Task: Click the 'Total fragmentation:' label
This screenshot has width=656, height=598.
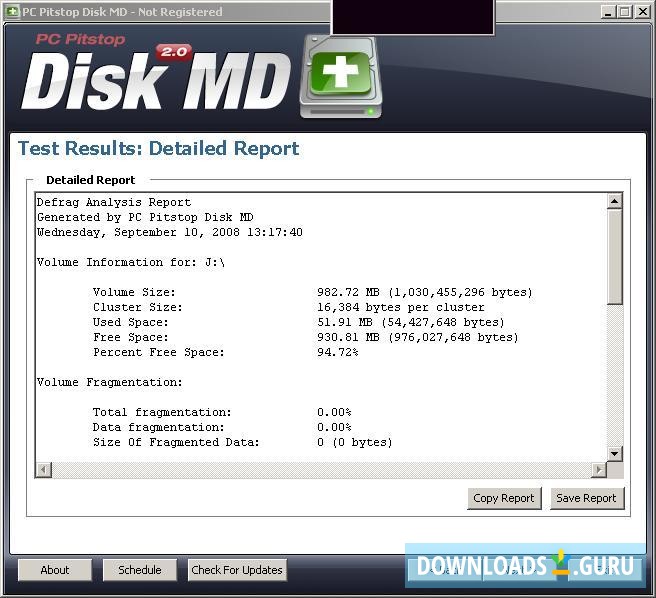Action: [x=162, y=412]
